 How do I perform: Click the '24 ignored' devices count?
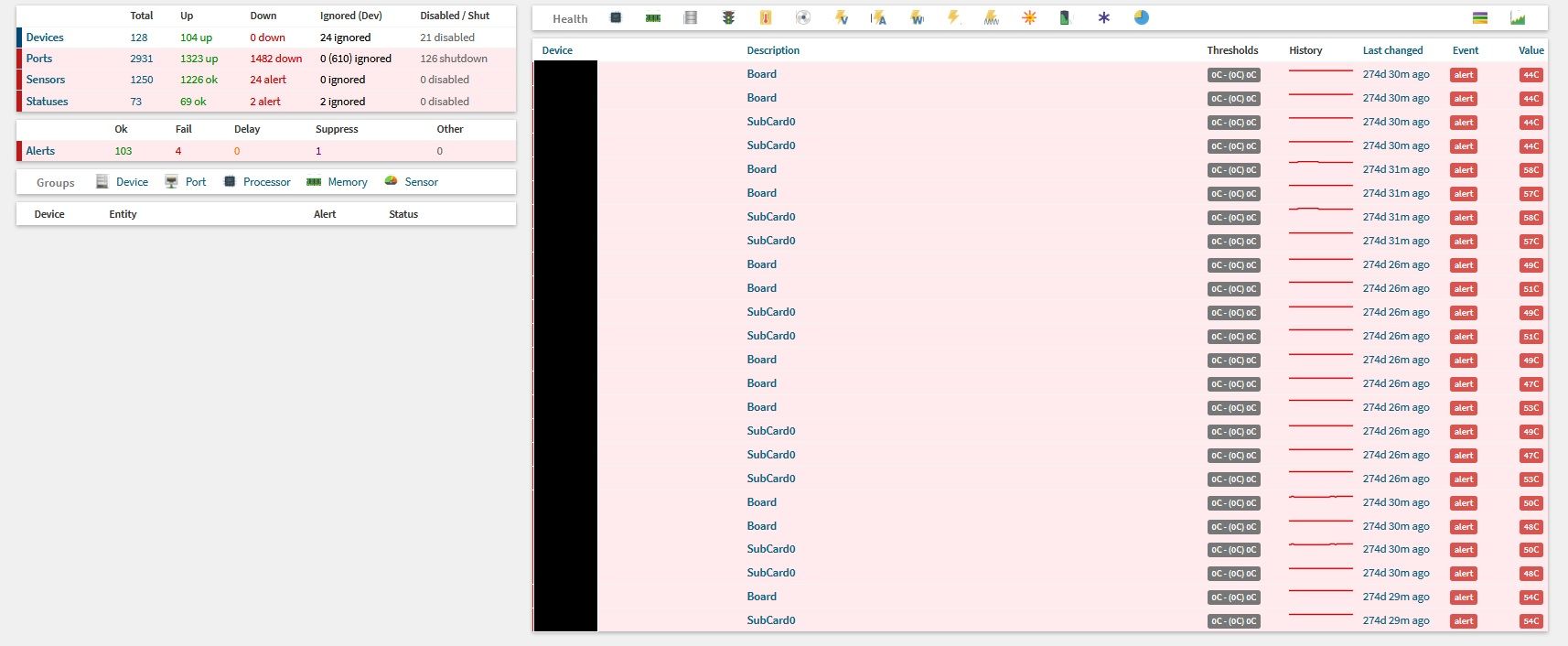coord(346,38)
